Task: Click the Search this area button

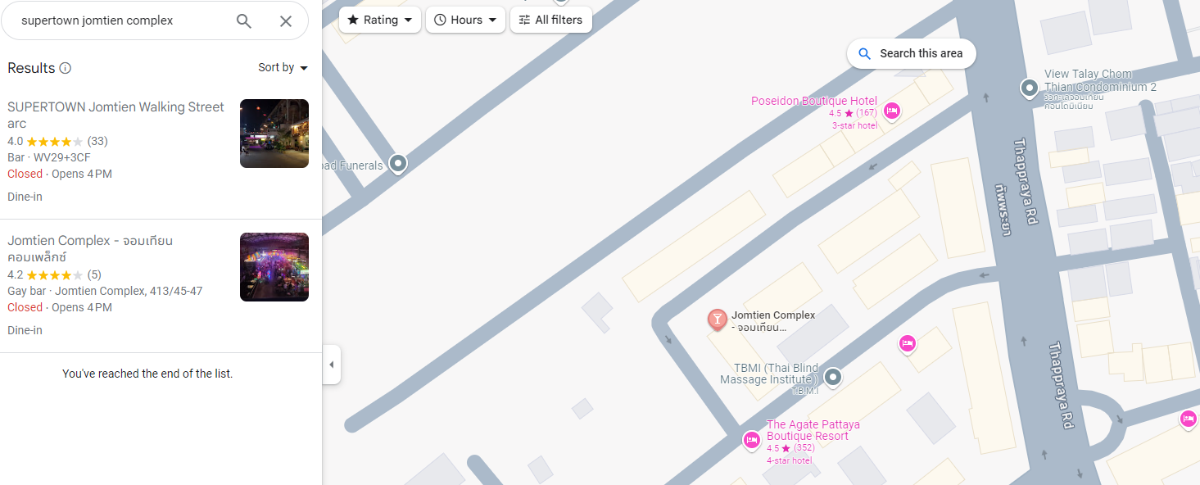Action: click(x=911, y=54)
